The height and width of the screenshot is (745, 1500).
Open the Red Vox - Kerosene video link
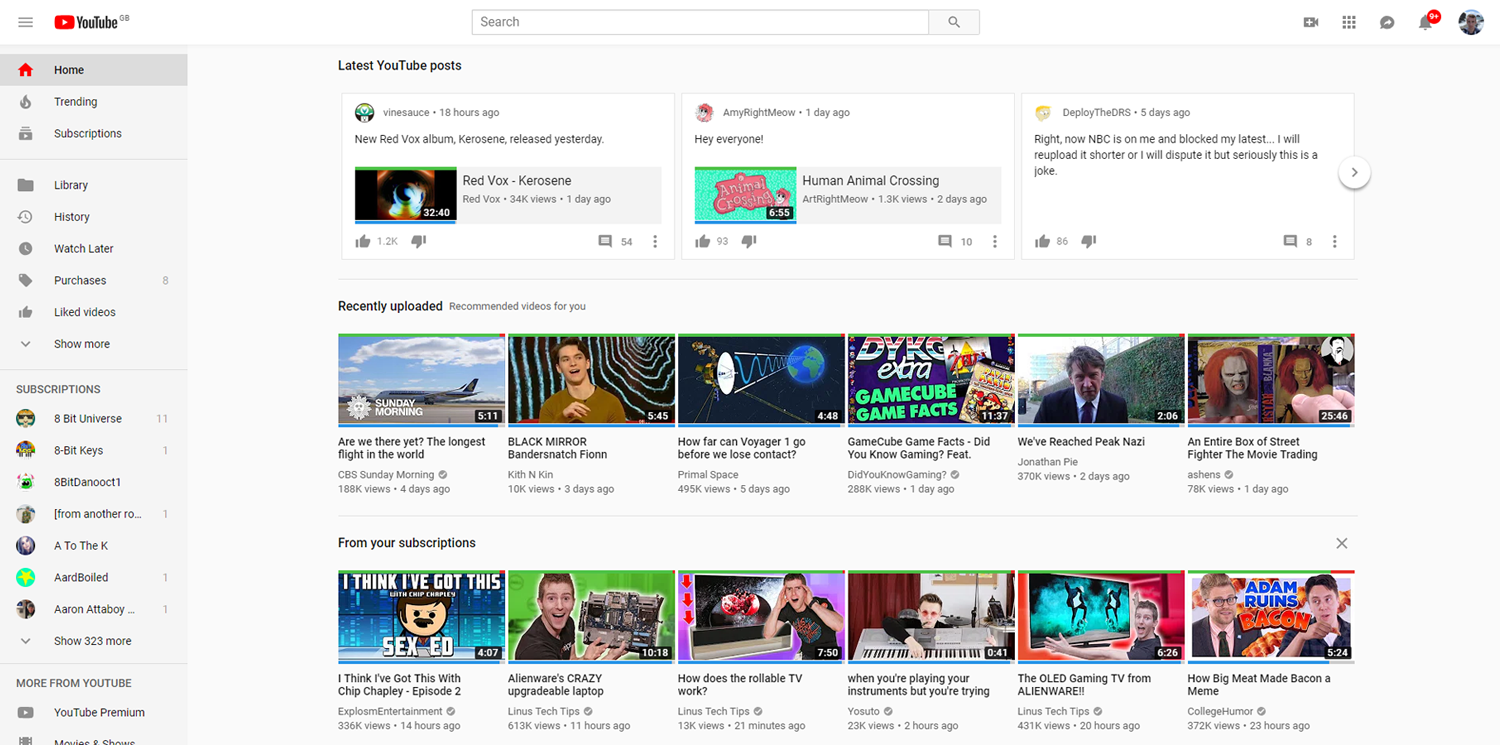[515, 180]
